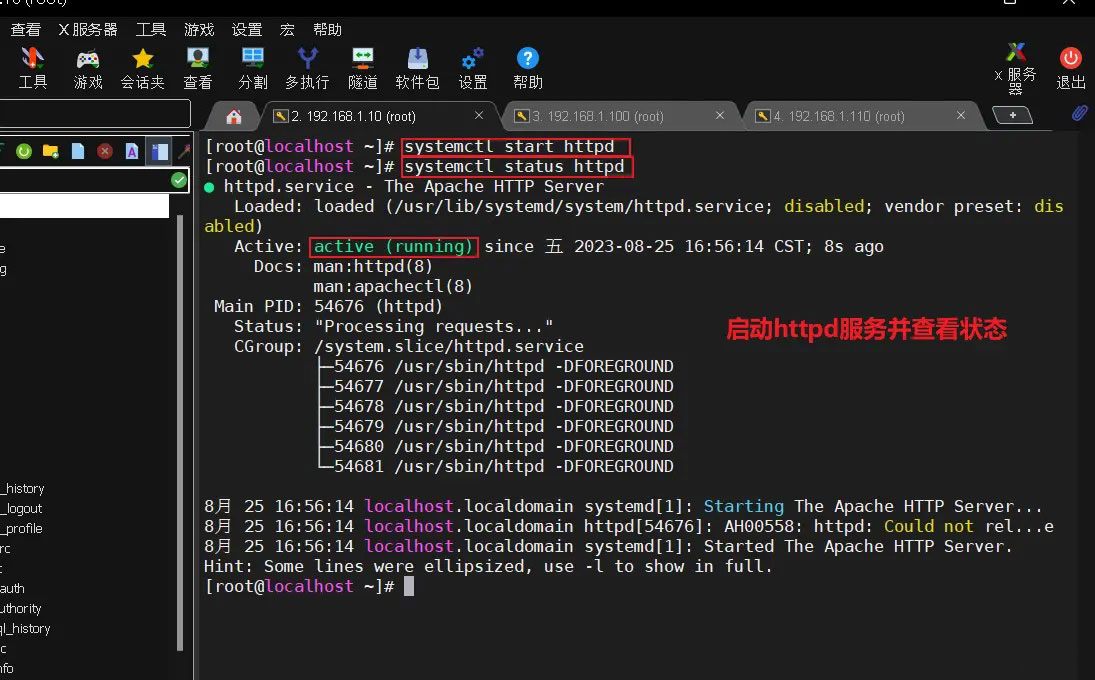Click the file list vertical scrollbar

[180, 433]
